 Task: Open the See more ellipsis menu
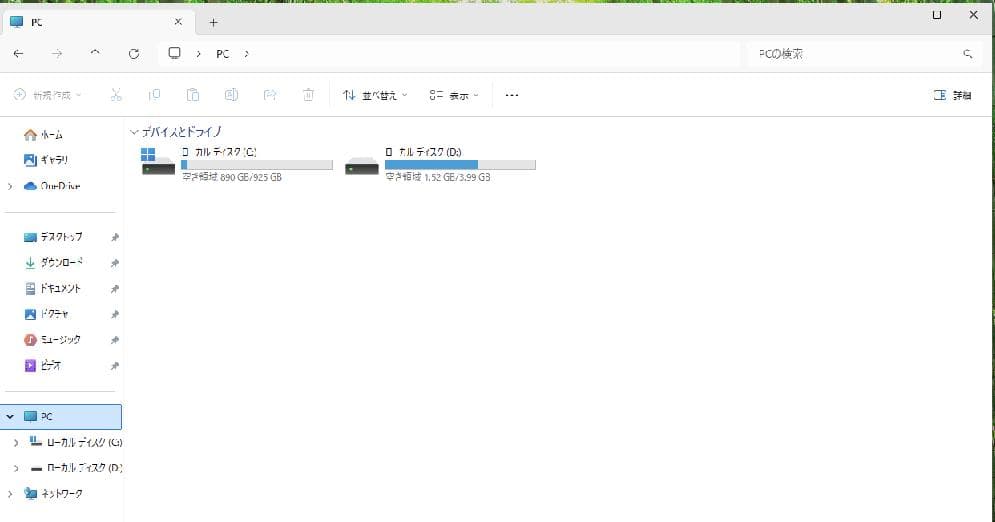[x=512, y=95]
